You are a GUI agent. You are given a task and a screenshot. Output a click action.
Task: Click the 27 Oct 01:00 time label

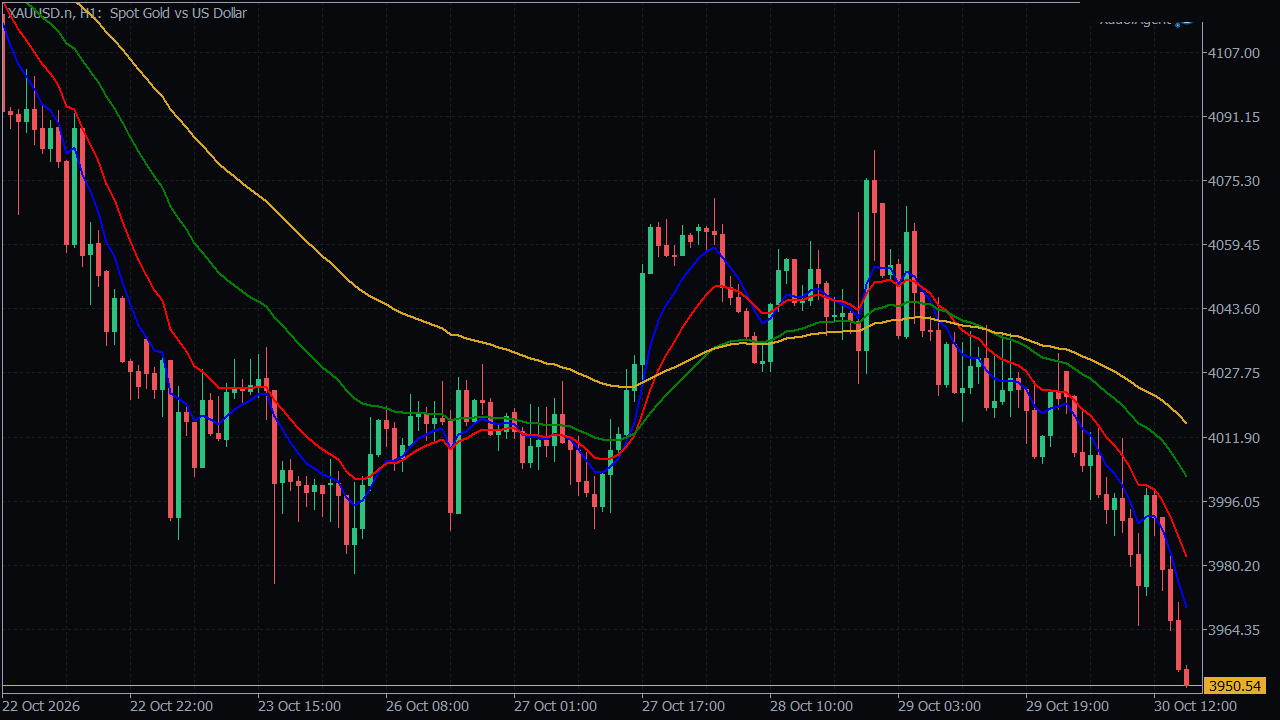coord(555,706)
